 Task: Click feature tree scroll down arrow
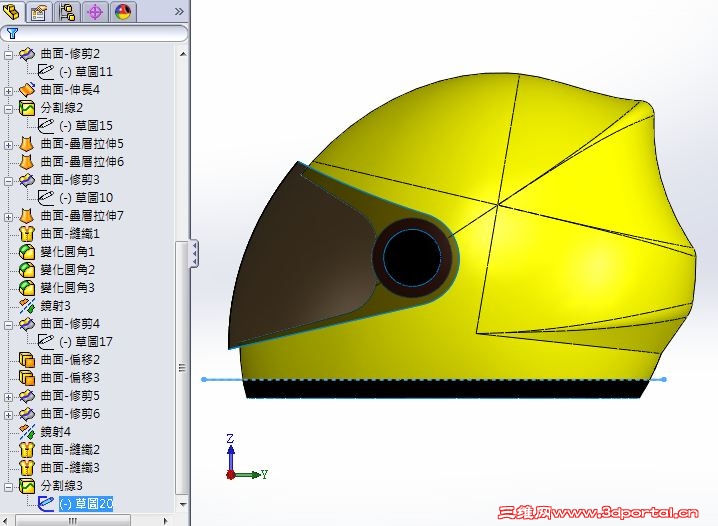pyautogui.click(x=183, y=504)
